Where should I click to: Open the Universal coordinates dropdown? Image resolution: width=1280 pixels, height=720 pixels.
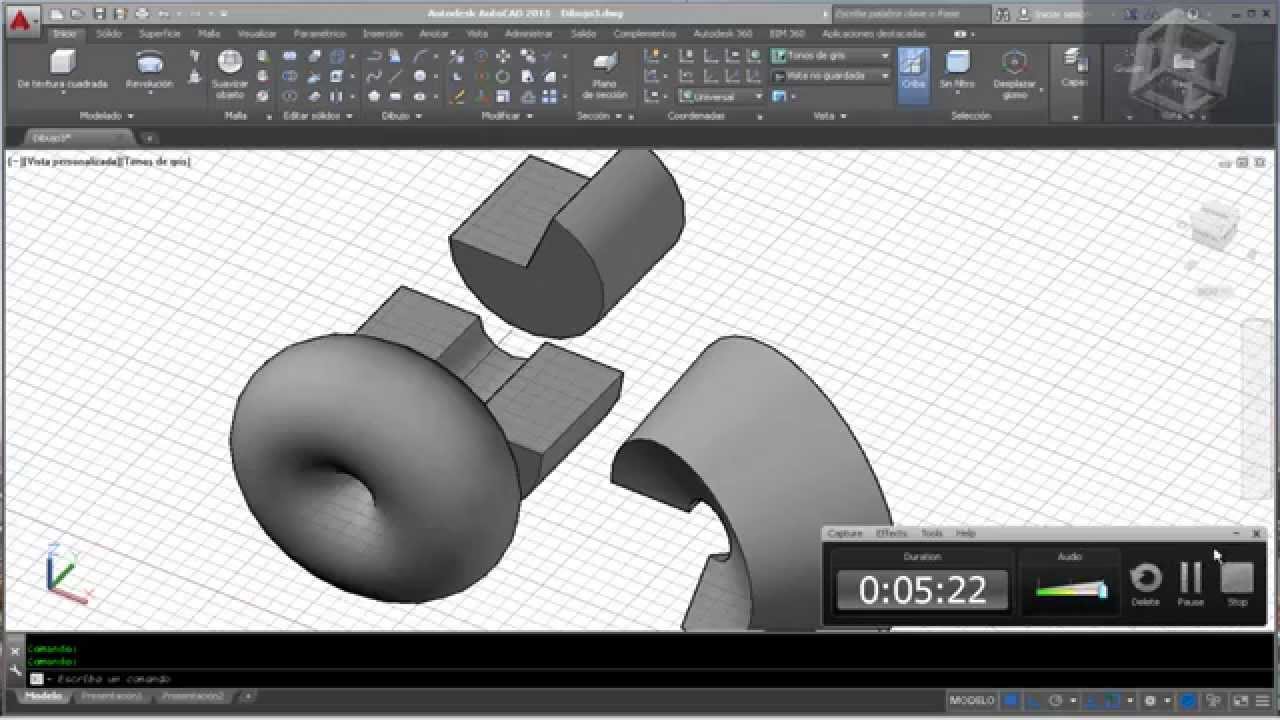pos(720,97)
